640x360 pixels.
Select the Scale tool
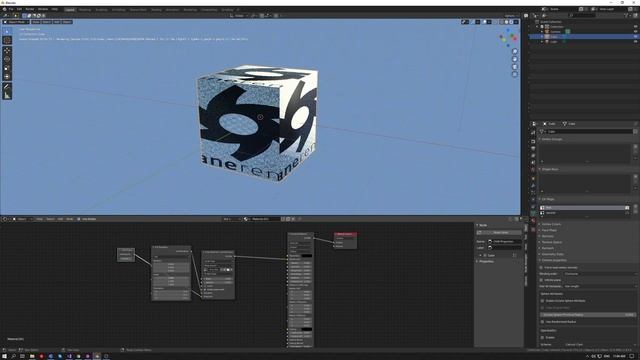point(7,68)
